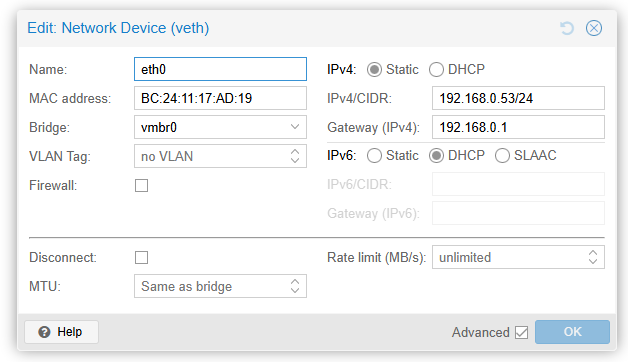Click the Name: label
The height and width of the screenshot is (362, 628).
coord(48,70)
